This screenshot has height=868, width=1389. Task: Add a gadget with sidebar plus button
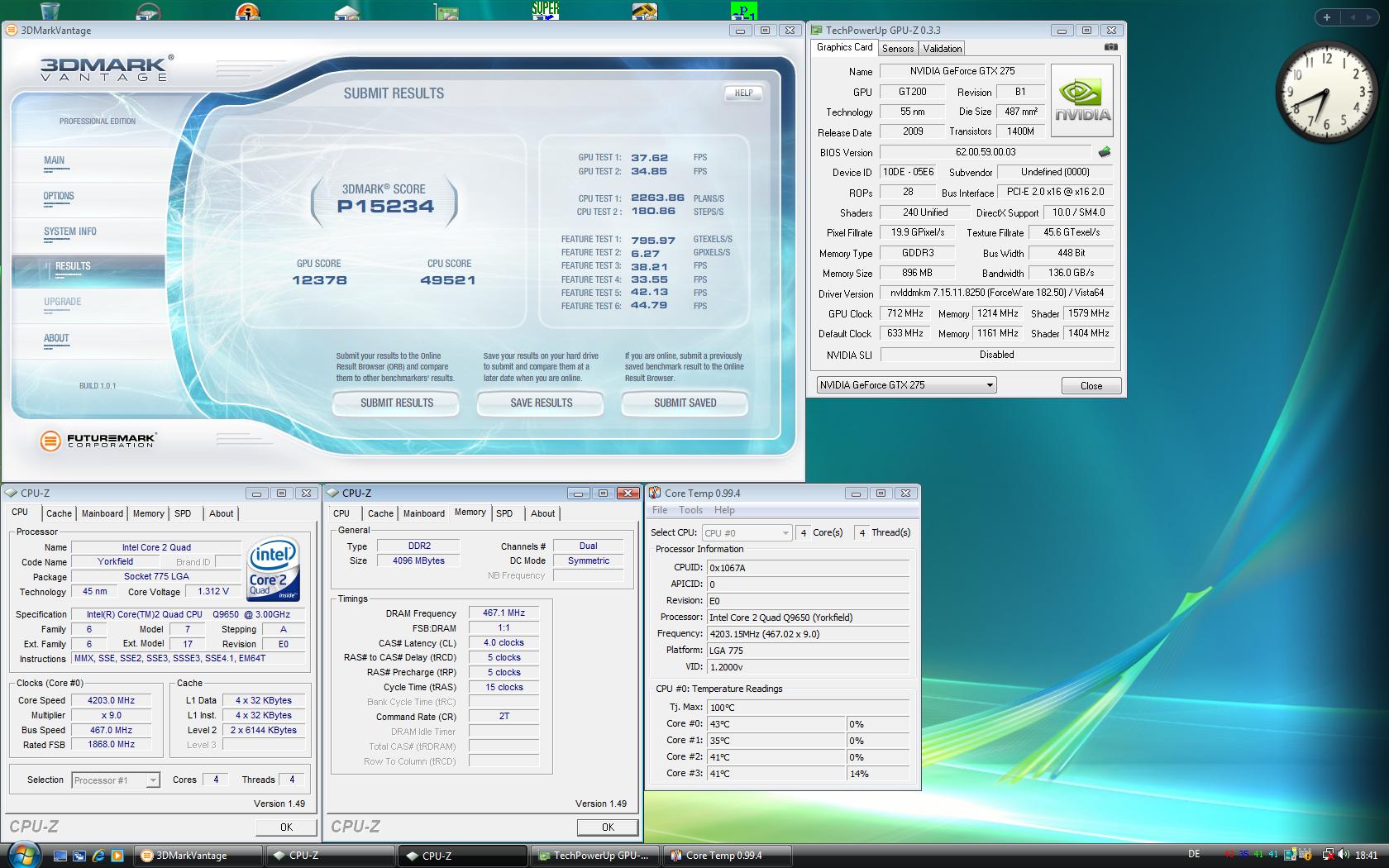point(1326,17)
